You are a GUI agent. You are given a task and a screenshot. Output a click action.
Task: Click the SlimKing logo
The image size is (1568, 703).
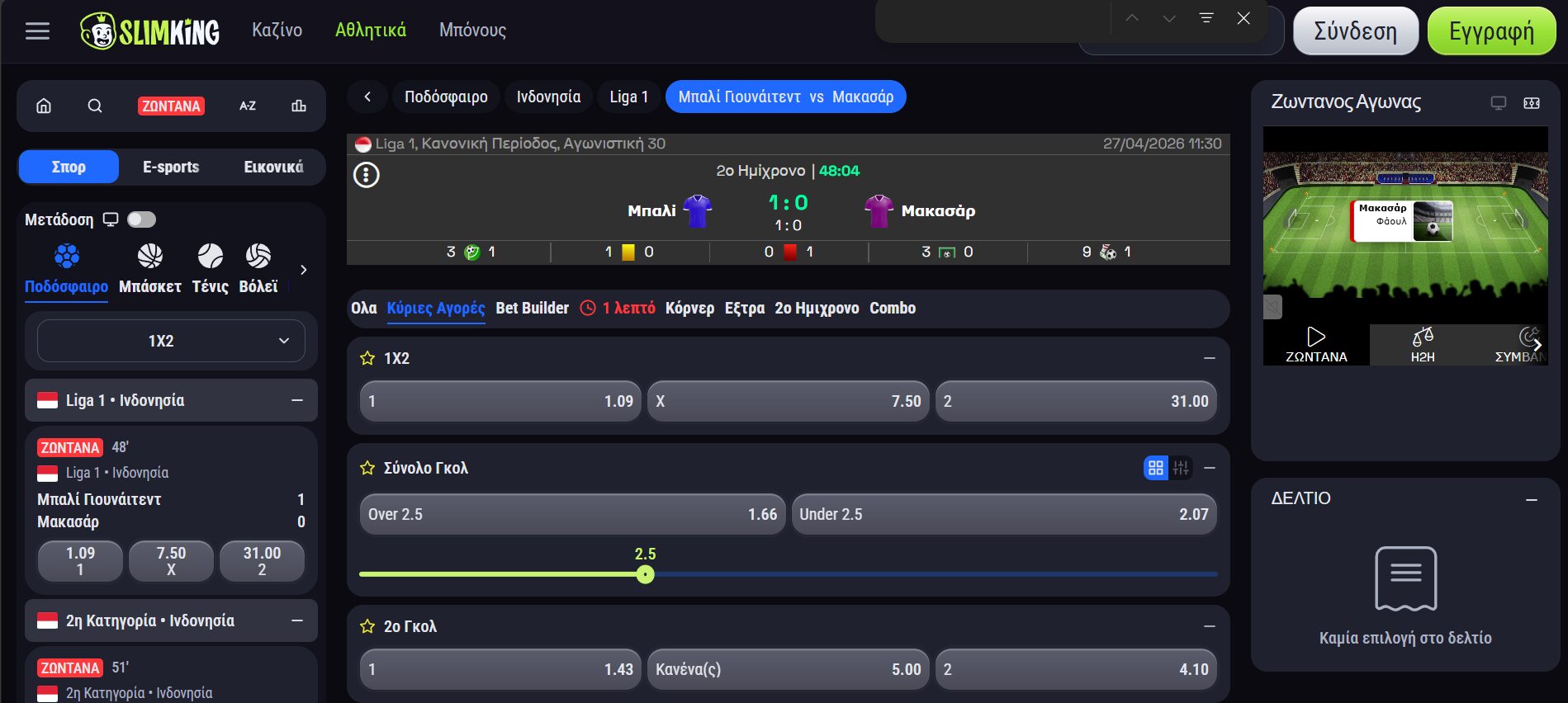[x=149, y=31]
